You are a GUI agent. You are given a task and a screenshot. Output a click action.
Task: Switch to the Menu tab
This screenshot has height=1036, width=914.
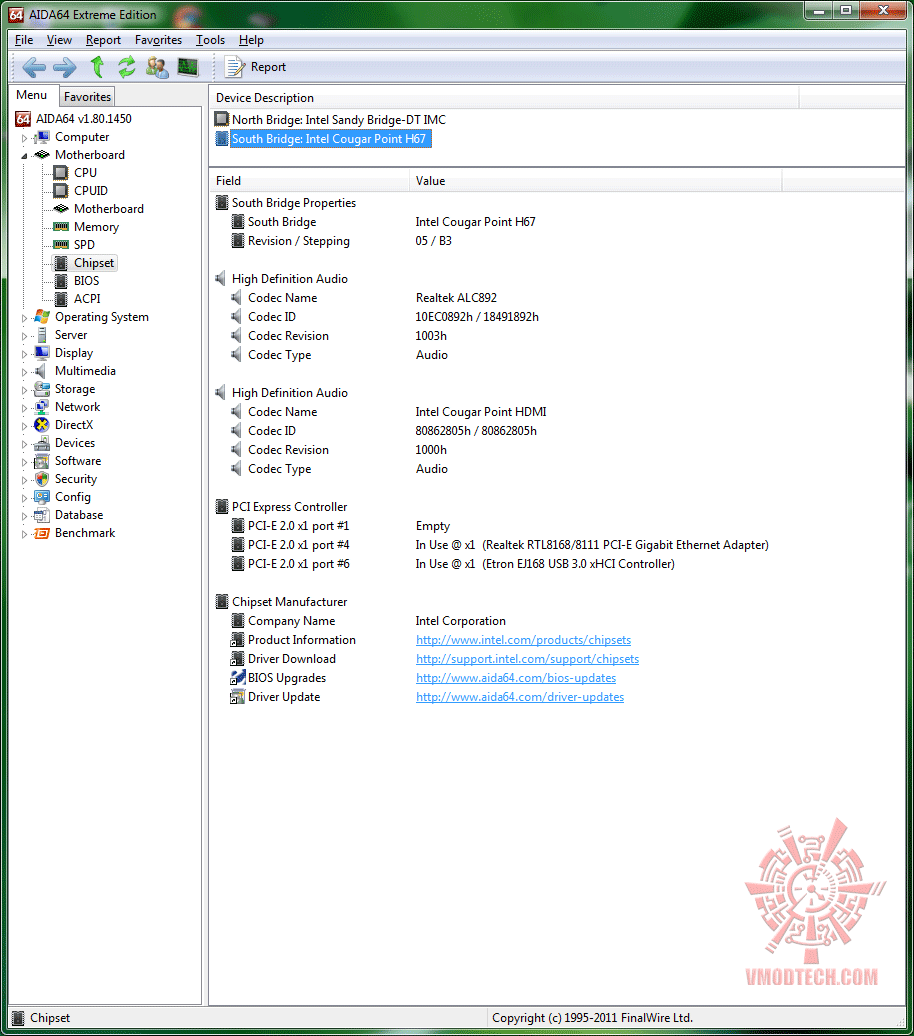[x=32, y=95]
